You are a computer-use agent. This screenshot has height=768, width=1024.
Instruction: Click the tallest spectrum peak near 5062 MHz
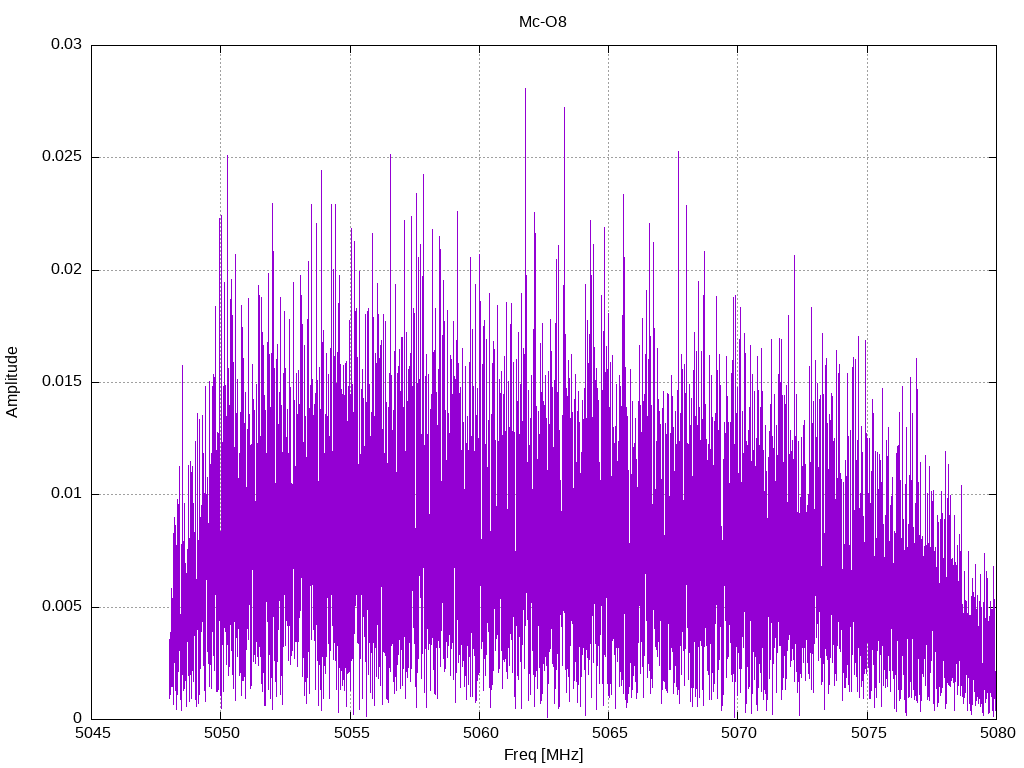click(x=525, y=89)
